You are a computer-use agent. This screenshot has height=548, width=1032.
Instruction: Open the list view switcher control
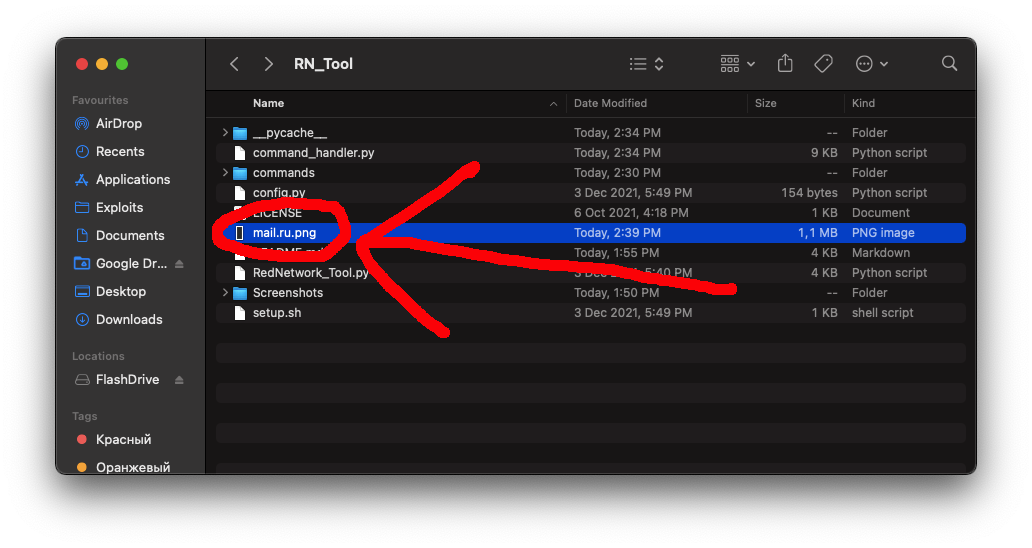646,64
